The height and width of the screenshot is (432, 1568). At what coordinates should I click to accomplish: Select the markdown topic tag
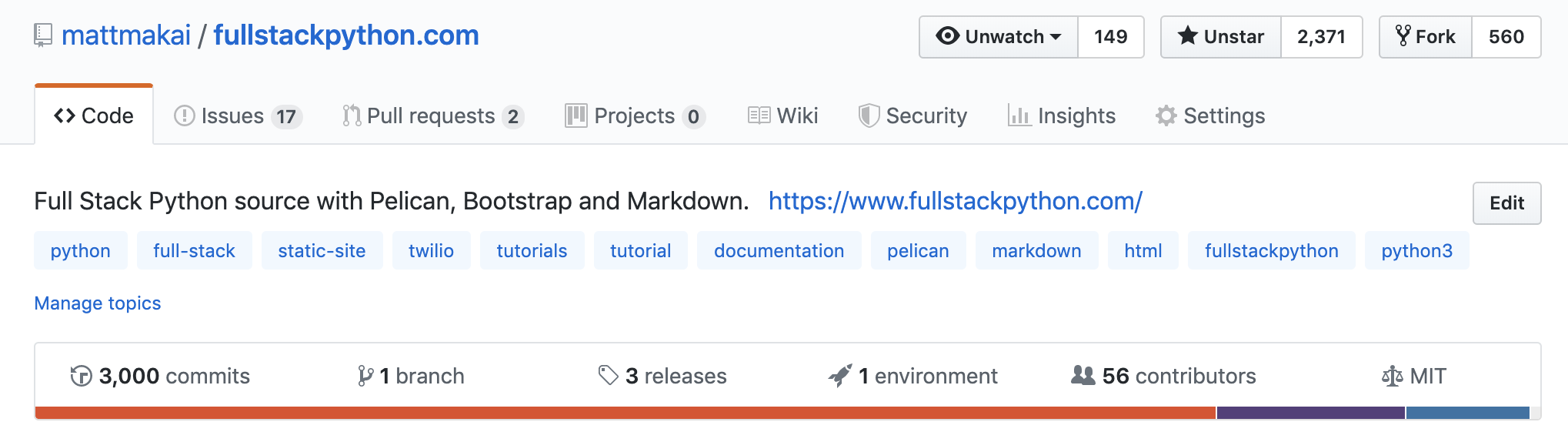click(1036, 250)
